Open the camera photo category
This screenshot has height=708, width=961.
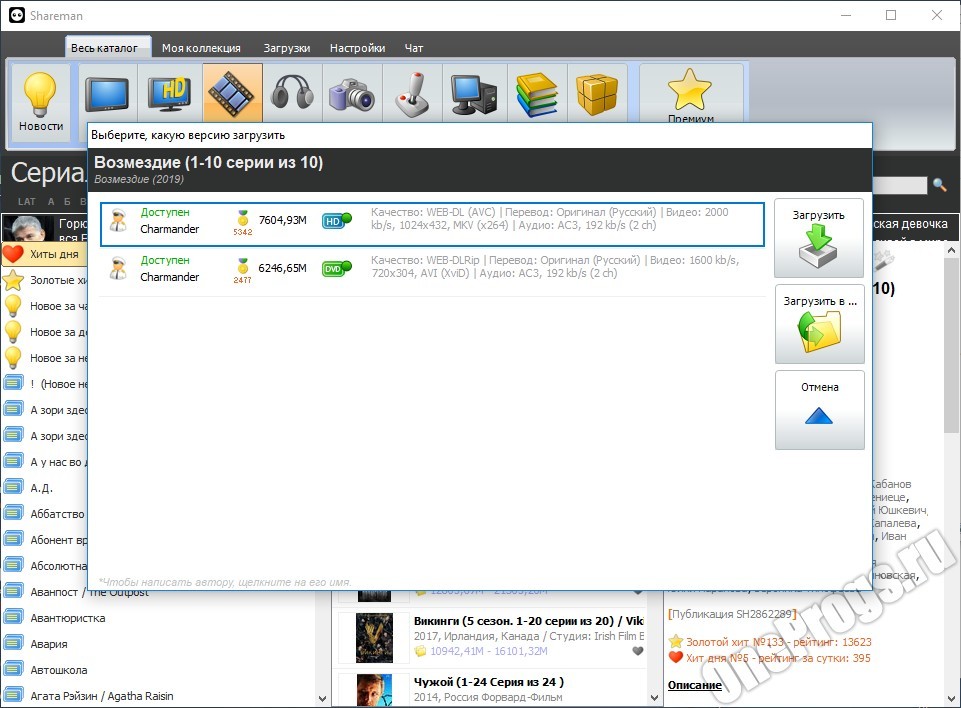352,93
